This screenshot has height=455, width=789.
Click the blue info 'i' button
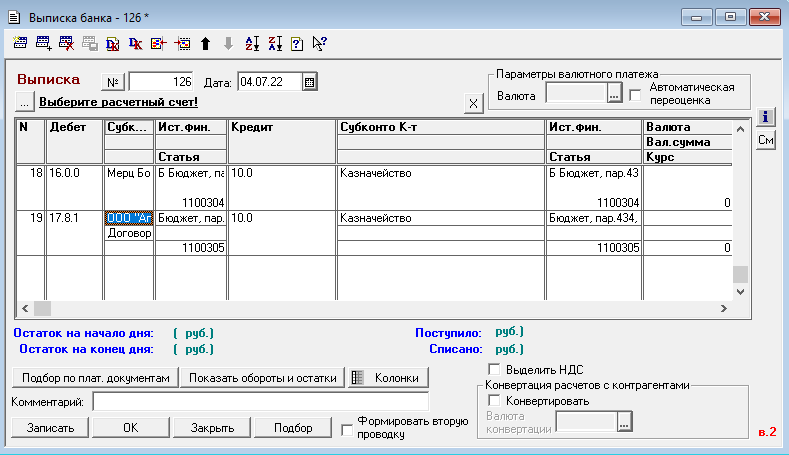(x=765, y=117)
